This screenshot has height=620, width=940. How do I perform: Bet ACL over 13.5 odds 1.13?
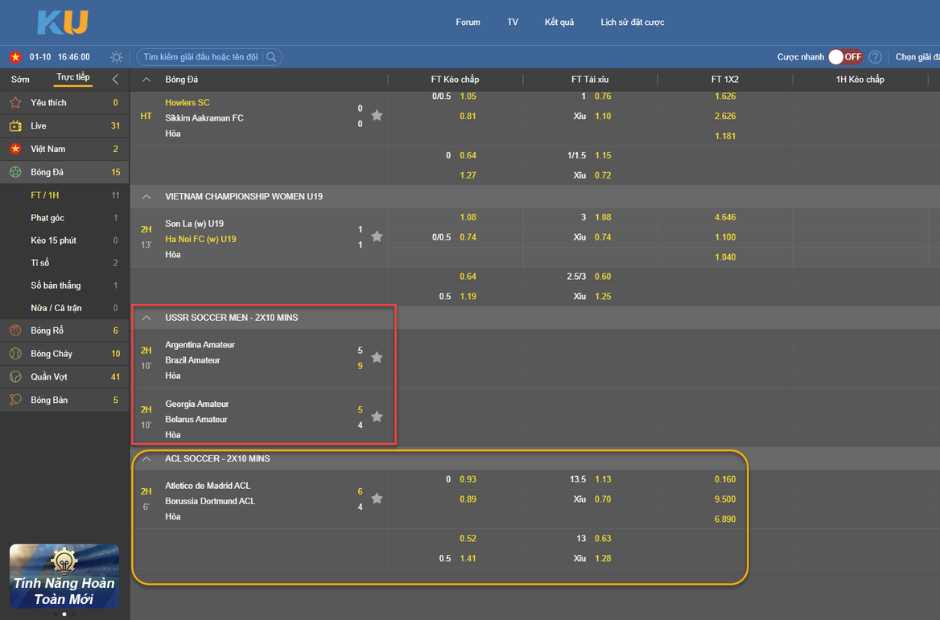[x=603, y=479]
